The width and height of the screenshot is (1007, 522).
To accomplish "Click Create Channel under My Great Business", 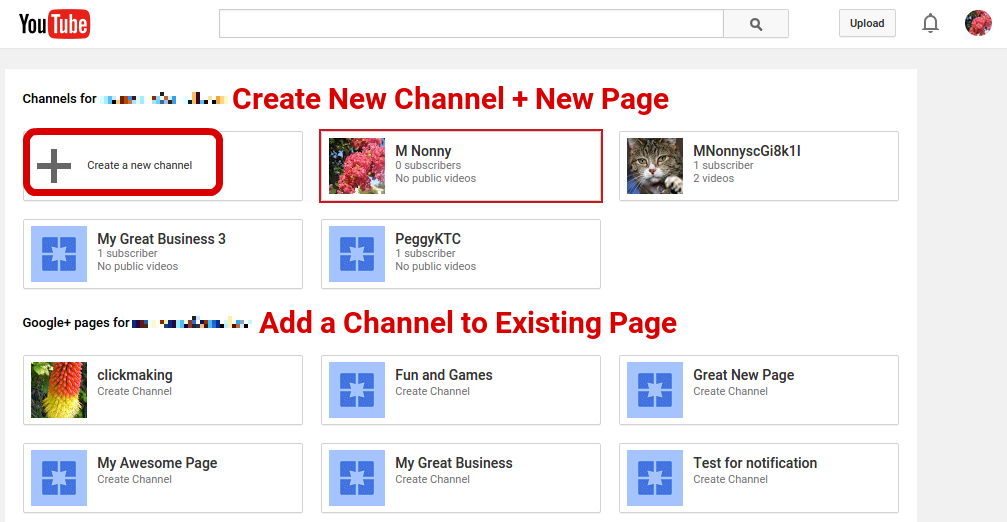I will 432,479.
